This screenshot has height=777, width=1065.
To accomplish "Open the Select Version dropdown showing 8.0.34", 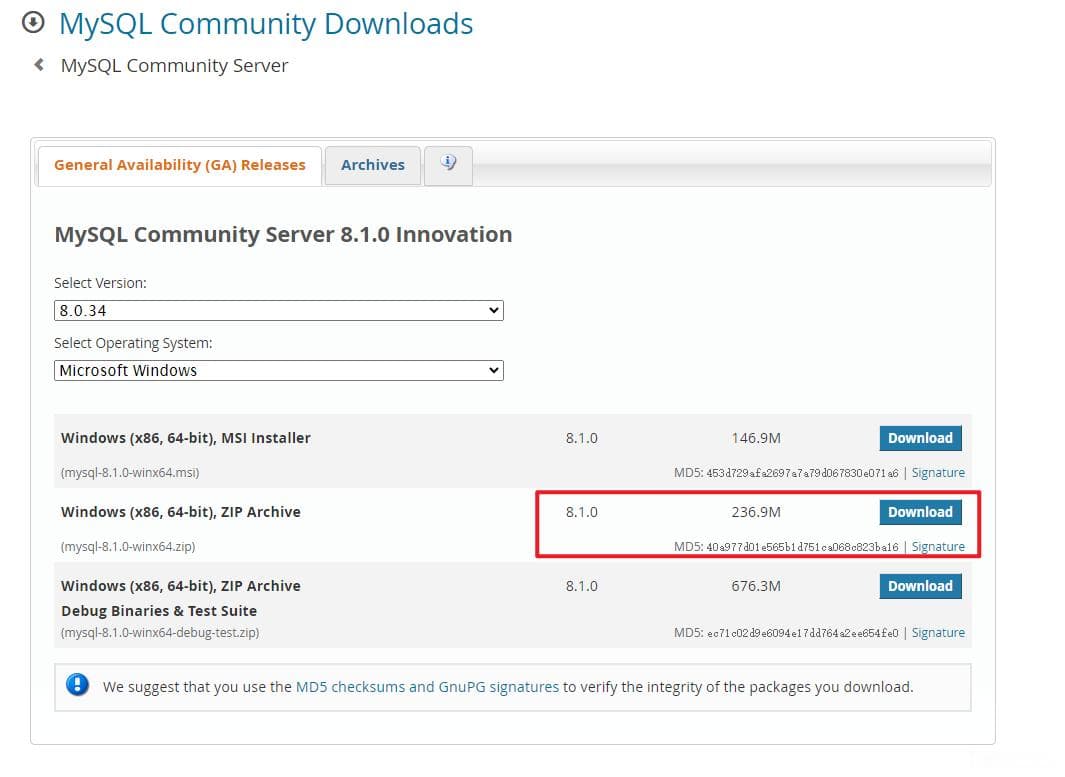I will tap(278, 310).
